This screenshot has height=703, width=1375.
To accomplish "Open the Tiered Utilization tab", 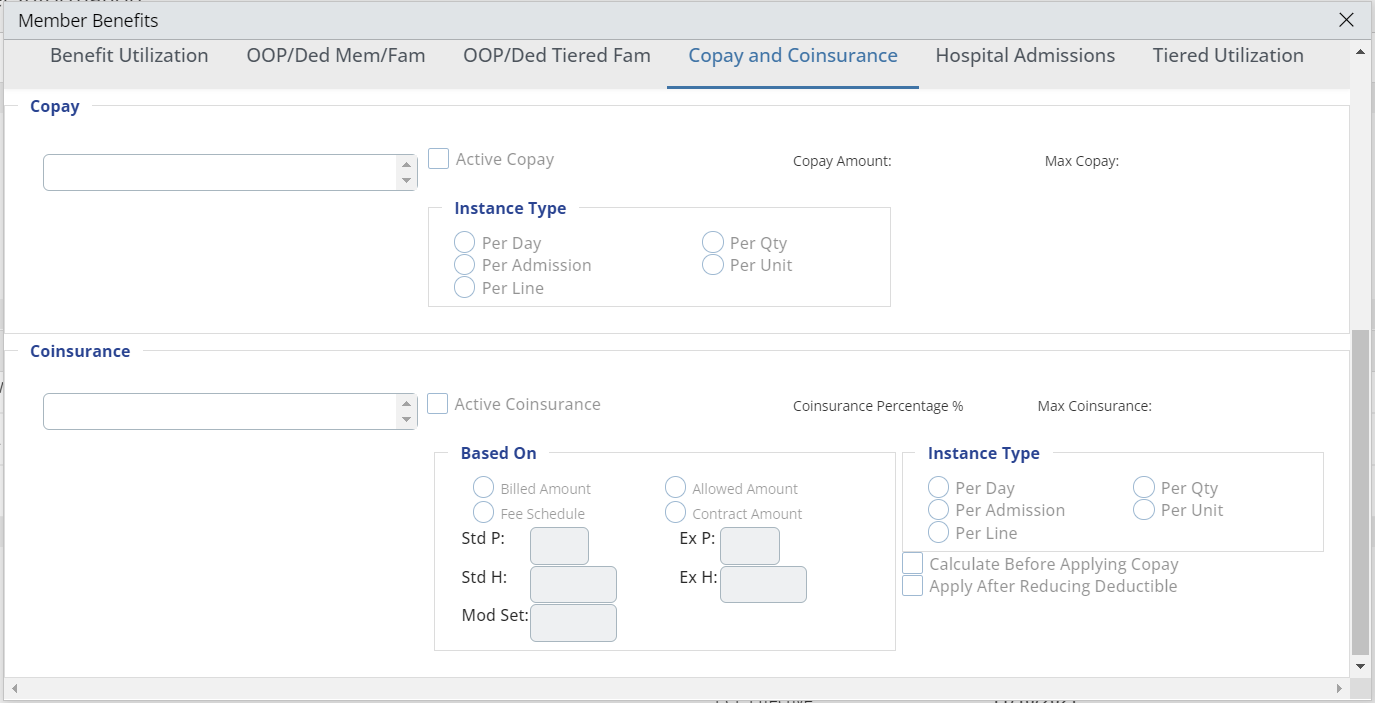I will pyautogui.click(x=1228, y=56).
